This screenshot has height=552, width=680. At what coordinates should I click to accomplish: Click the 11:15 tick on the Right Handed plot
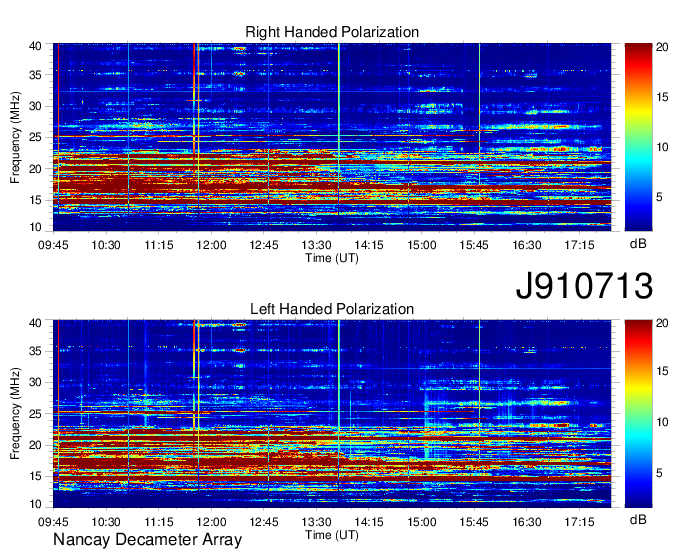click(x=159, y=245)
